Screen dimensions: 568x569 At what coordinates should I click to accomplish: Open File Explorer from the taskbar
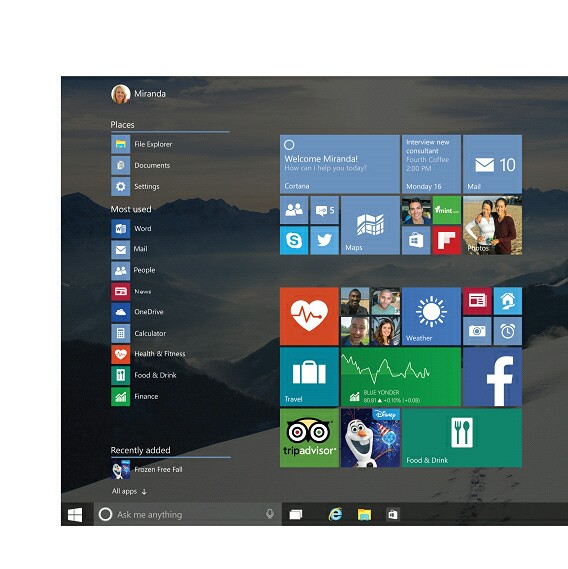(x=364, y=514)
